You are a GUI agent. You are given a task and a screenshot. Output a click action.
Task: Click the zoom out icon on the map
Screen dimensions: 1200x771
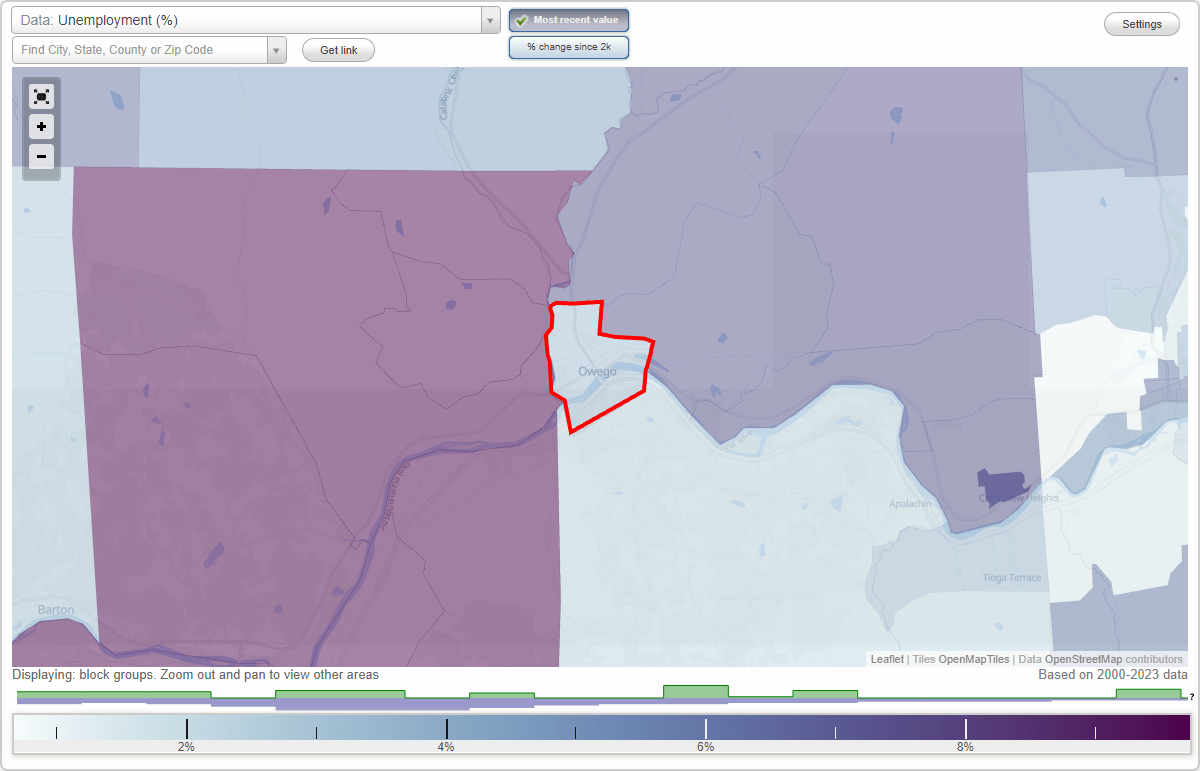tap(41, 157)
